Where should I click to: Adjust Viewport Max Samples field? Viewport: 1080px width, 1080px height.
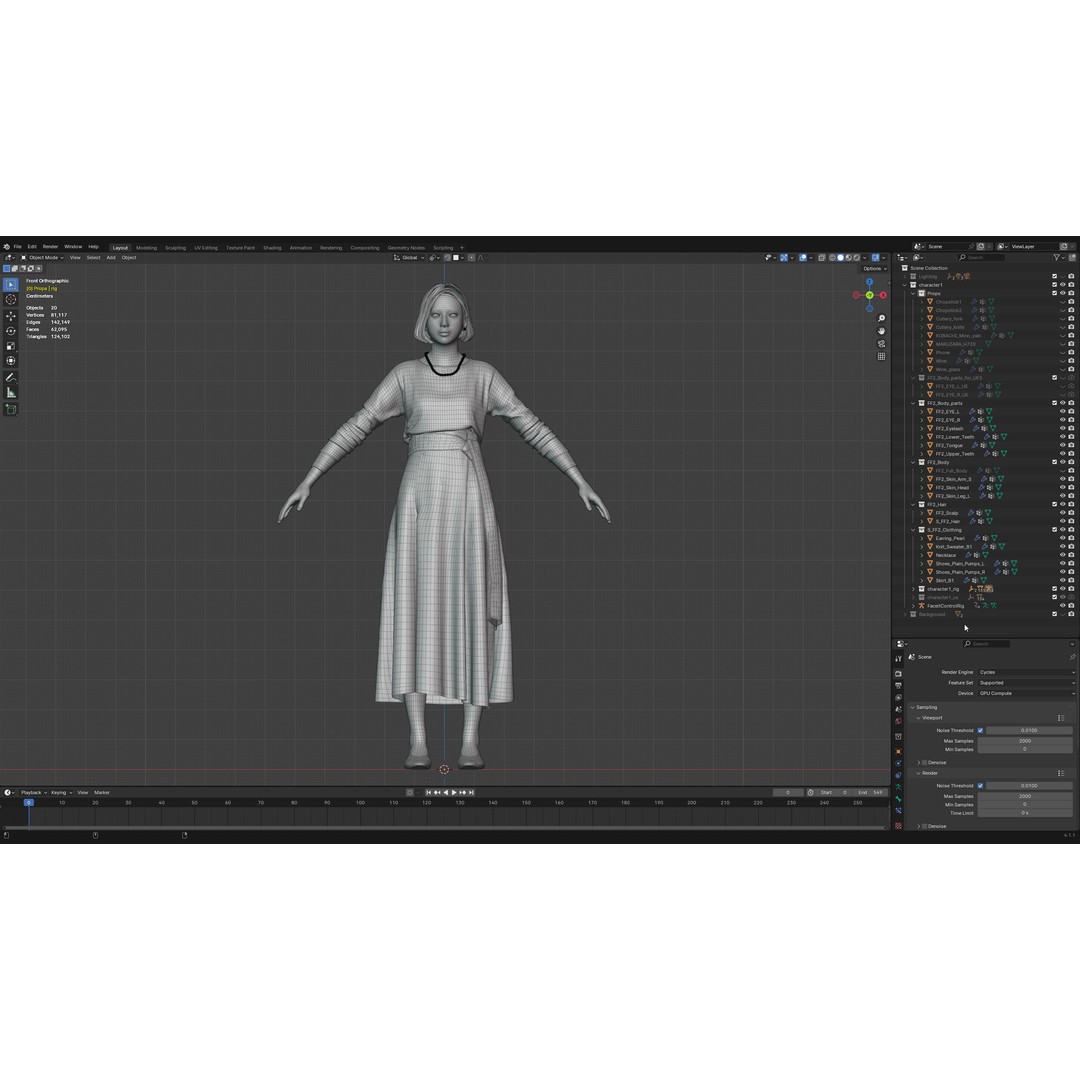[1025, 741]
